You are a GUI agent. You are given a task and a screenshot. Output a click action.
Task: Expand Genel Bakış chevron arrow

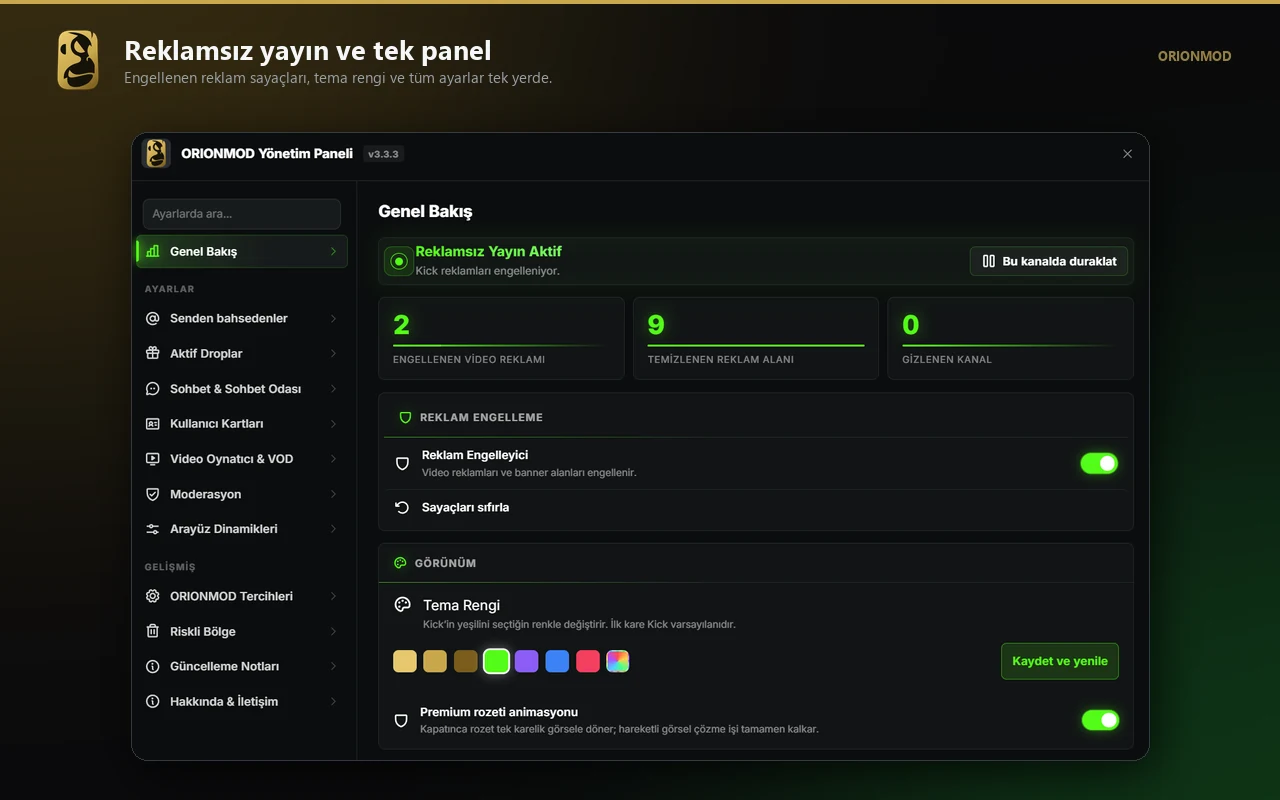(333, 251)
